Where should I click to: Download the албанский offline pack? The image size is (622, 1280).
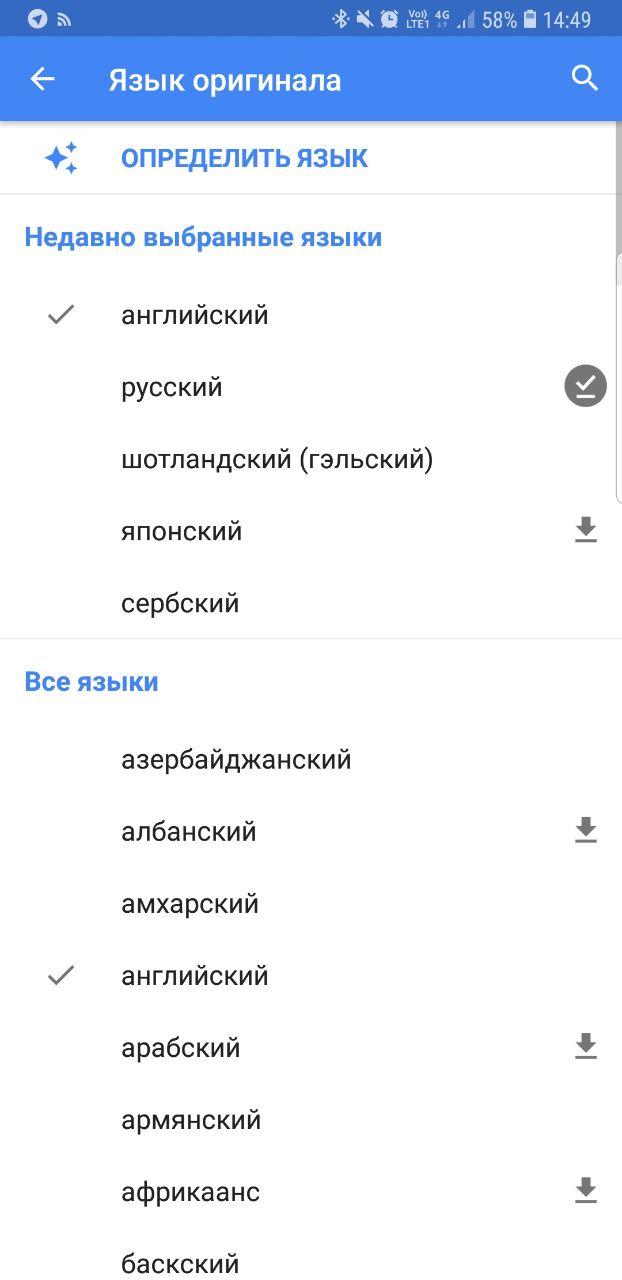click(586, 831)
